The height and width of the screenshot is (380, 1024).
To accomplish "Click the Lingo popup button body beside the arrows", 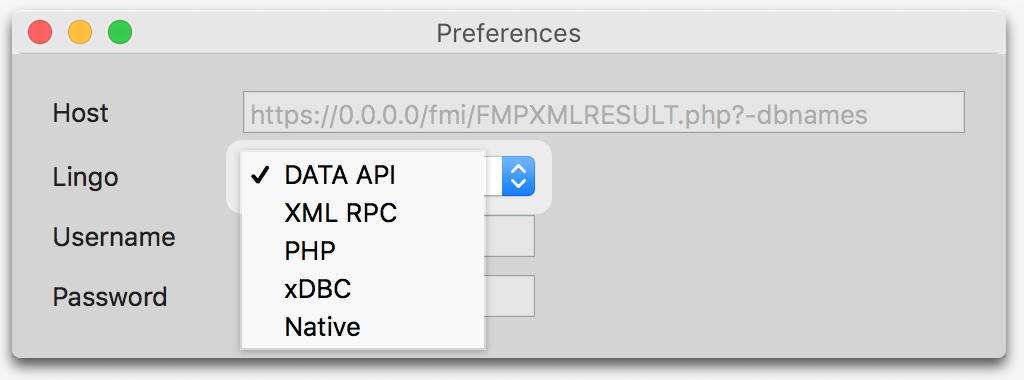I will coord(493,176).
